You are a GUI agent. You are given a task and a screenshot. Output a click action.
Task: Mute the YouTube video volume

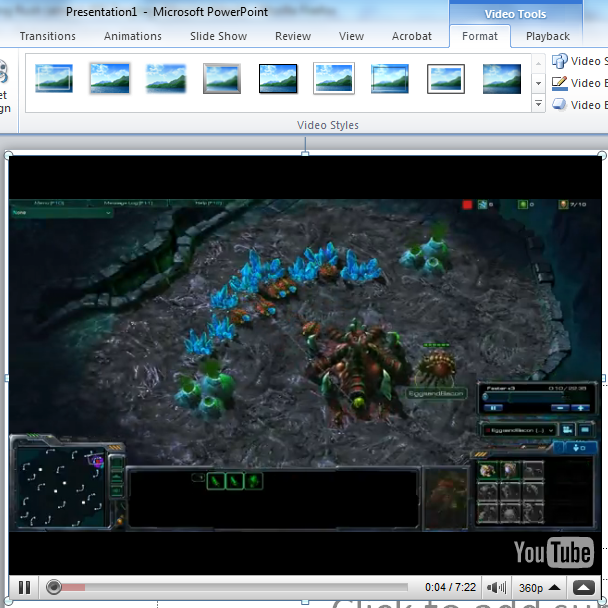tap(496, 587)
